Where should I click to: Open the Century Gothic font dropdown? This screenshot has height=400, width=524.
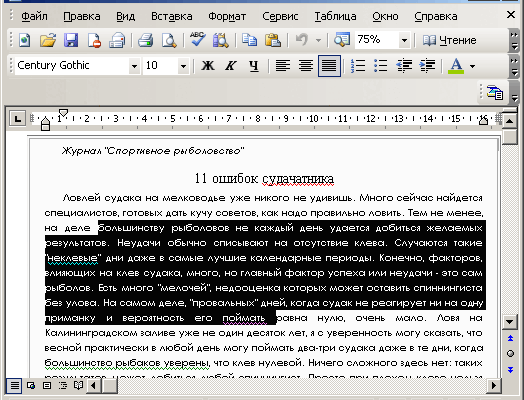pos(134,66)
